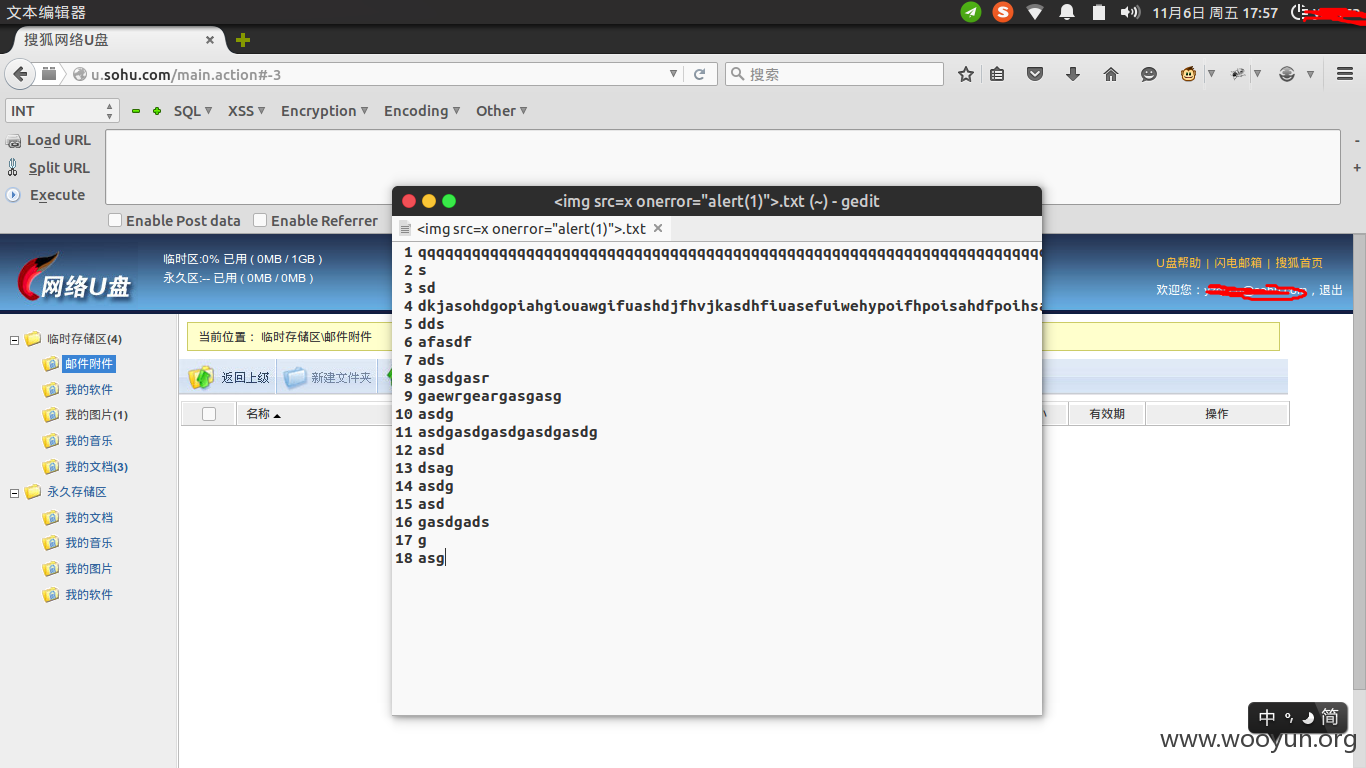The image size is (1366, 768).
Task: Click the Load URL button in HackBar
Action: coord(49,140)
